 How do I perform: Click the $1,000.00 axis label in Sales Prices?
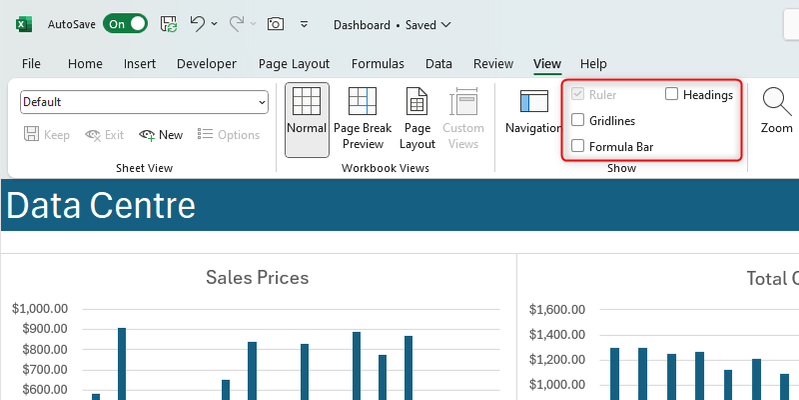point(39,309)
